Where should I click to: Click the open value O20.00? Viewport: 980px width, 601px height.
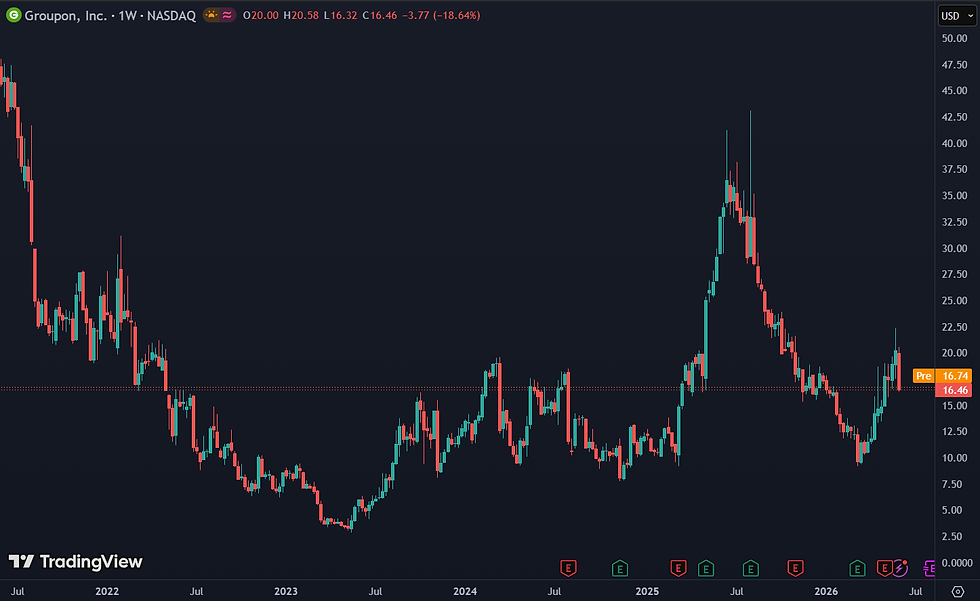pyautogui.click(x=261, y=15)
